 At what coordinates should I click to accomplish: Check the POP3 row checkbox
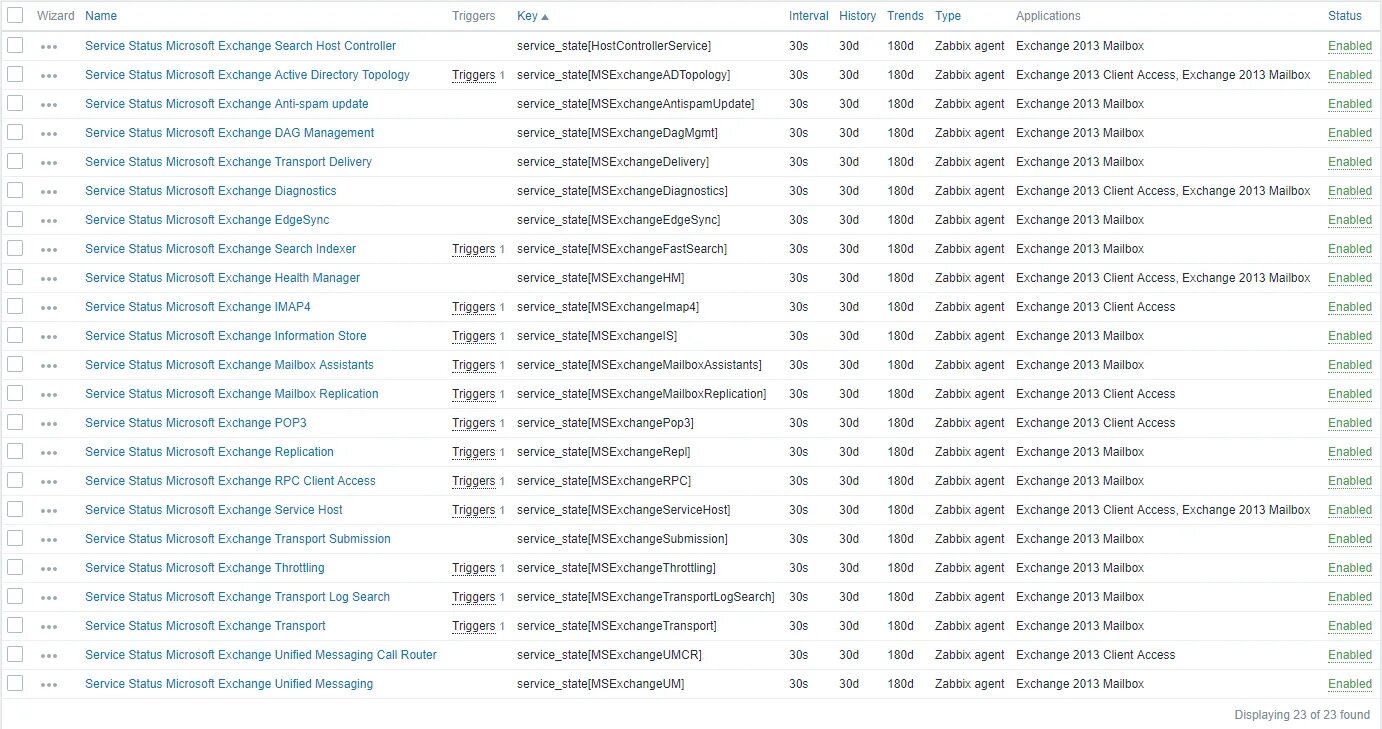coord(15,422)
